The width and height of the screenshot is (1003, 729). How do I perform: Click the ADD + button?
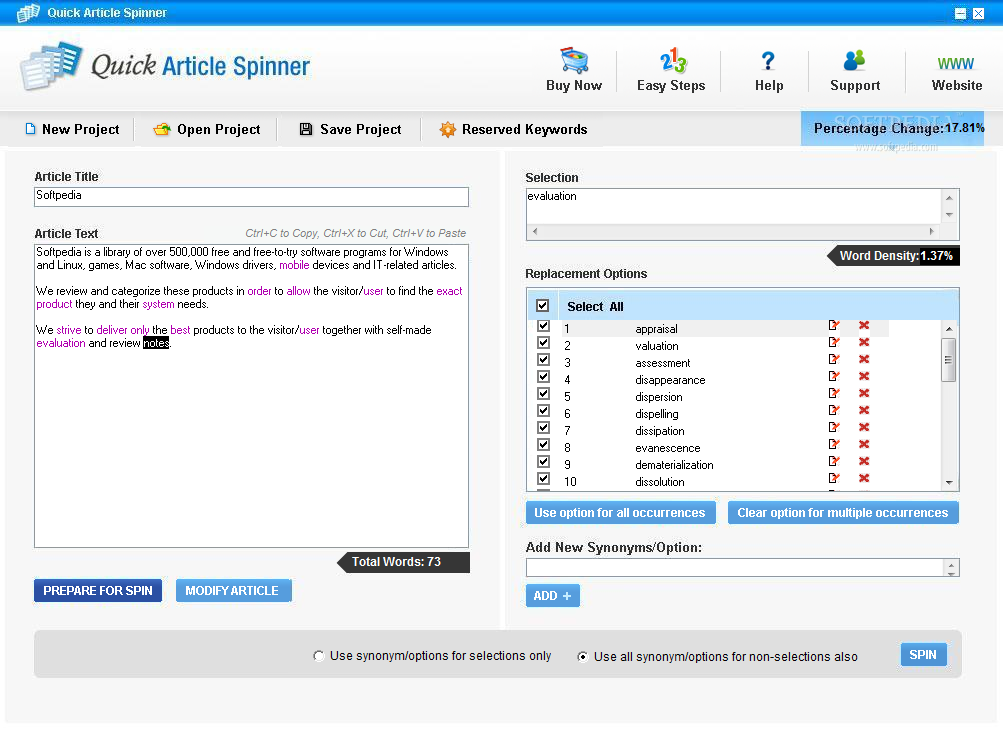coord(553,595)
